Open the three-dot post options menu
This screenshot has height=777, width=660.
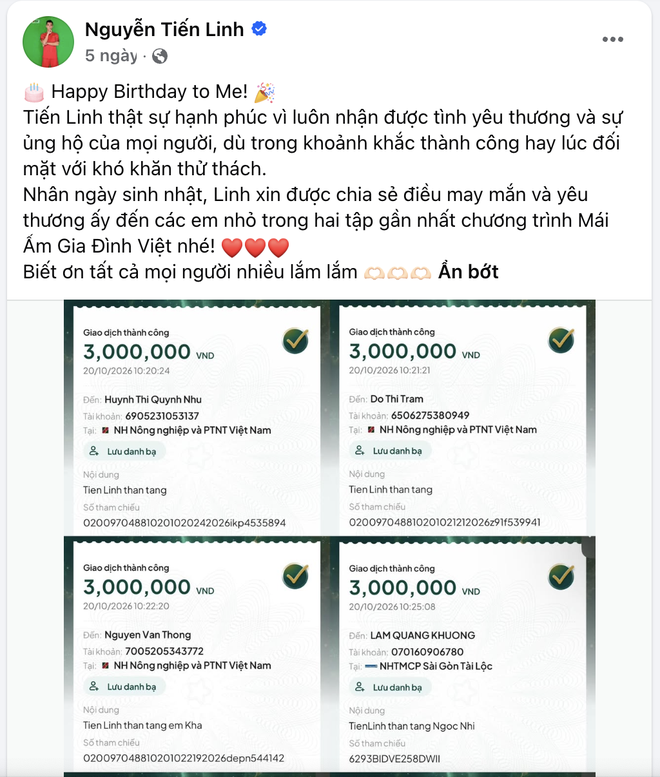point(612,39)
